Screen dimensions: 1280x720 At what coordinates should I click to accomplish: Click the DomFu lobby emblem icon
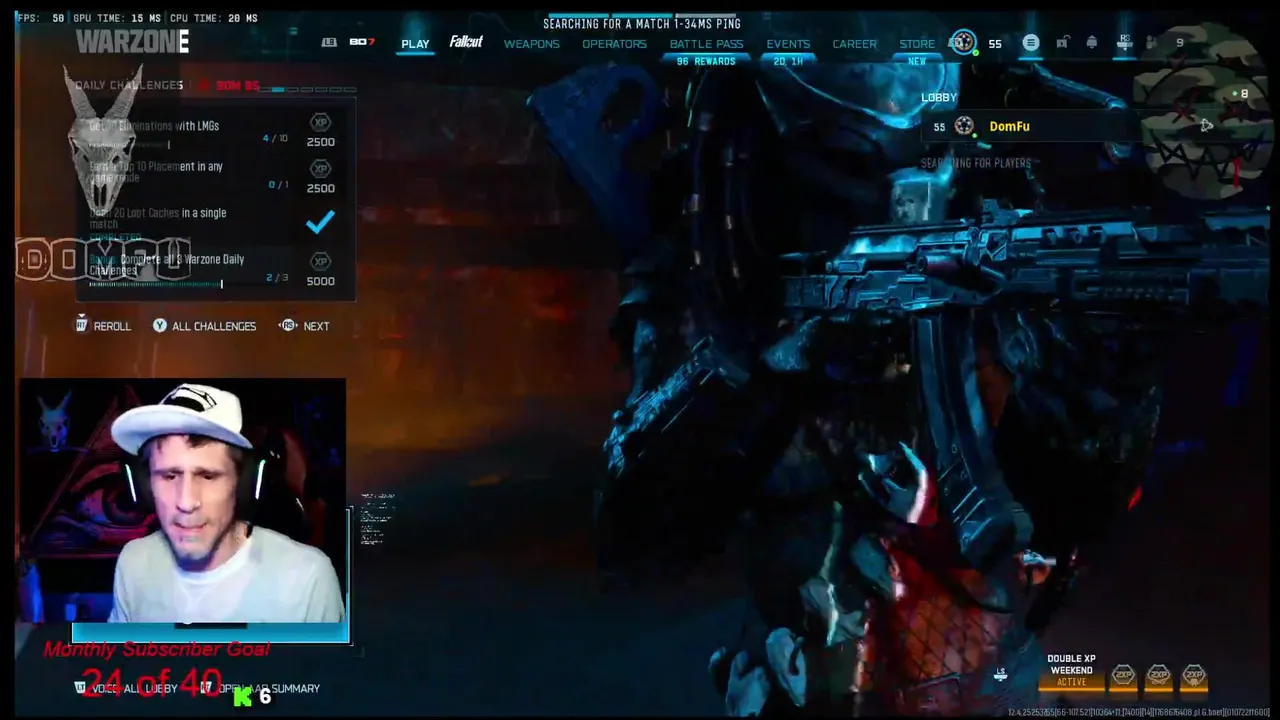point(964,126)
